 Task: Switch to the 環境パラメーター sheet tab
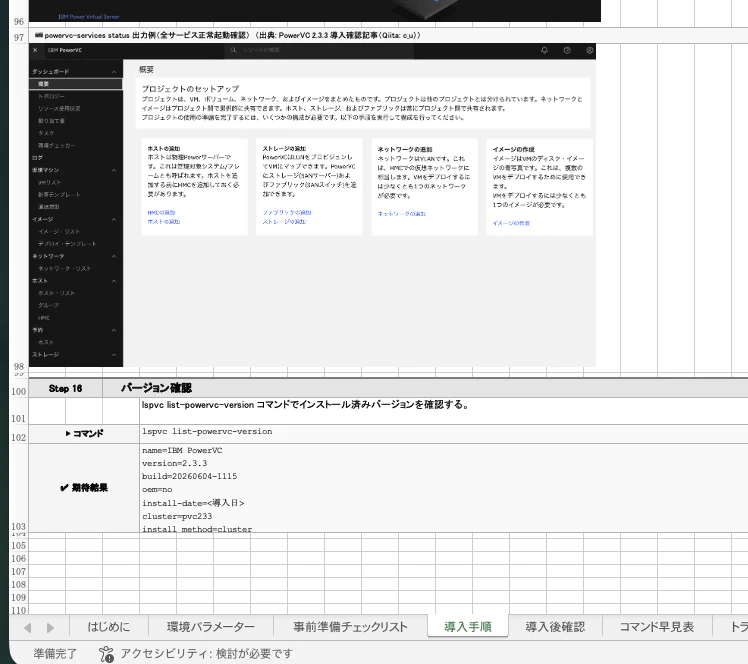[211, 627]
